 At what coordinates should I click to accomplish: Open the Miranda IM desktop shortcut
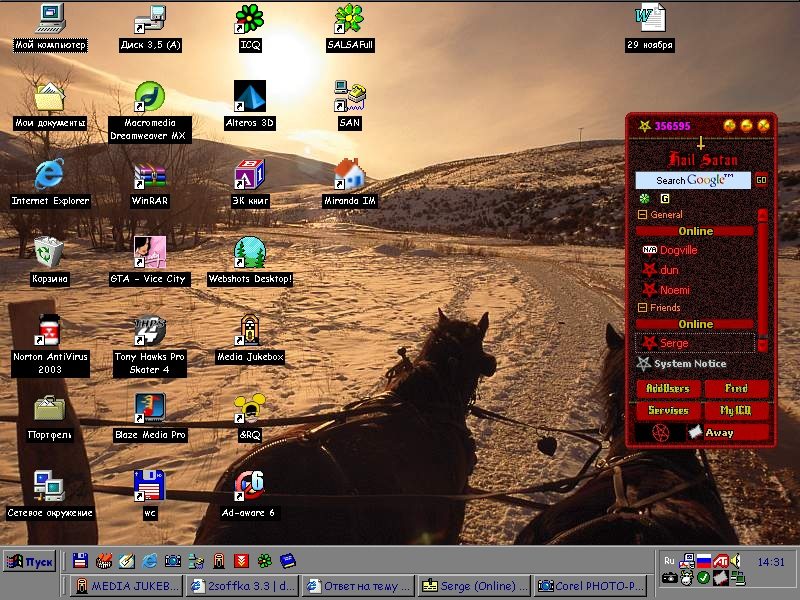pos(349,176)
